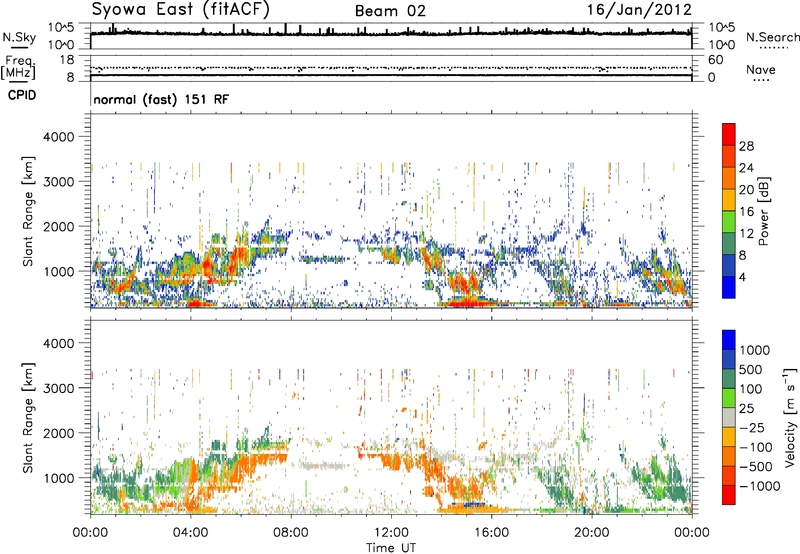Click the '08:00' time axis tick label
The image size is (800, 554).
pos(291,533)
